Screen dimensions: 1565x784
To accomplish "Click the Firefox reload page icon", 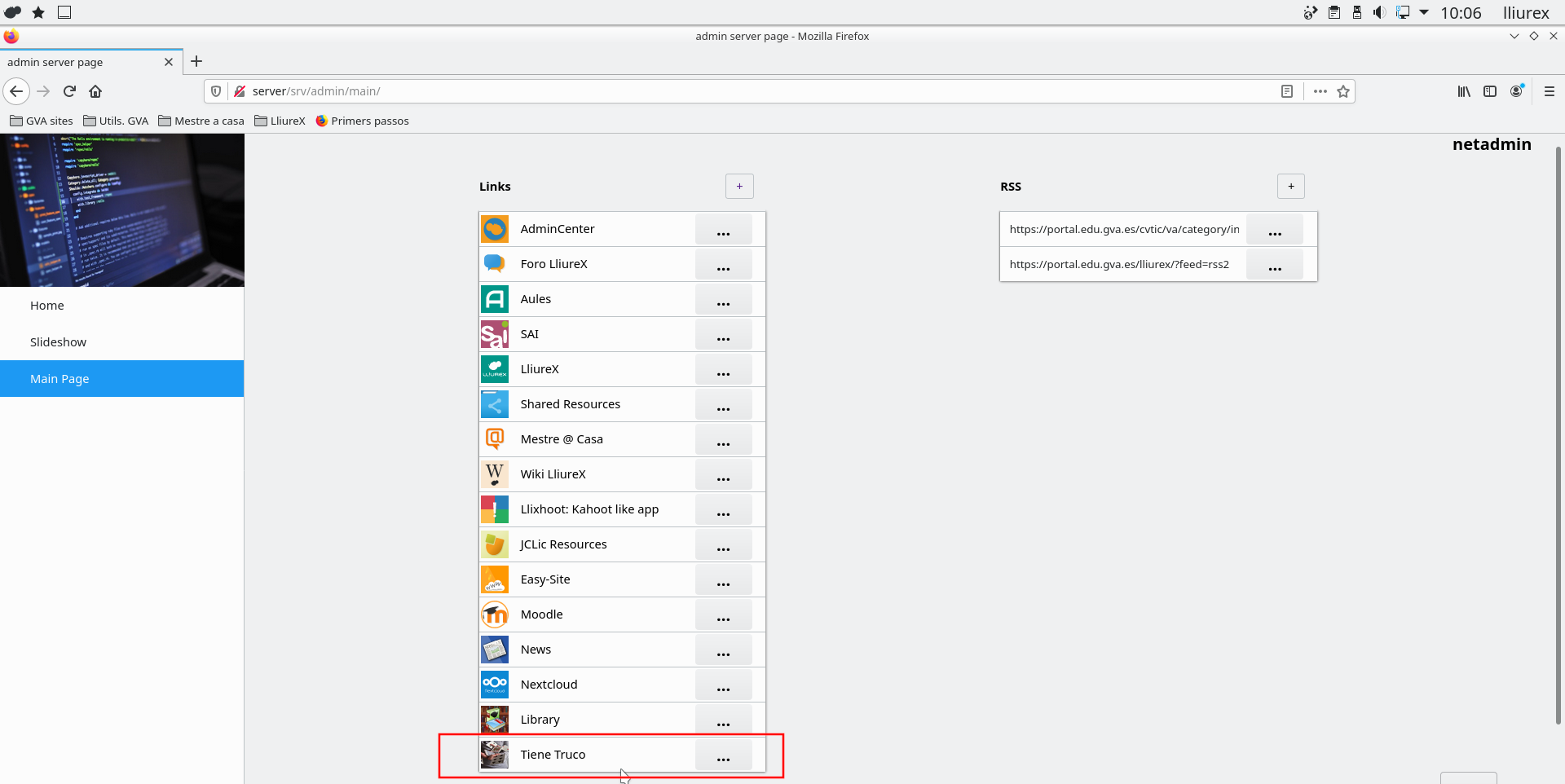I will [69, 91].
